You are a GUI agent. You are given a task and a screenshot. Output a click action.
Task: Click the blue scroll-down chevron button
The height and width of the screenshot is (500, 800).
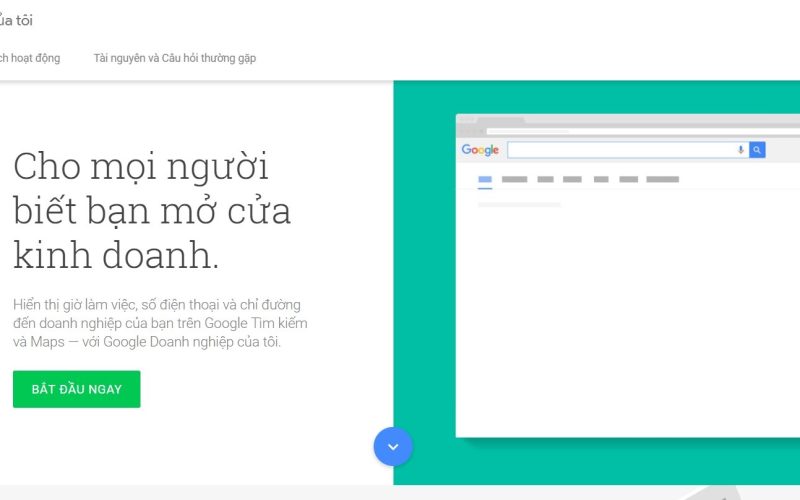point(393,446)
